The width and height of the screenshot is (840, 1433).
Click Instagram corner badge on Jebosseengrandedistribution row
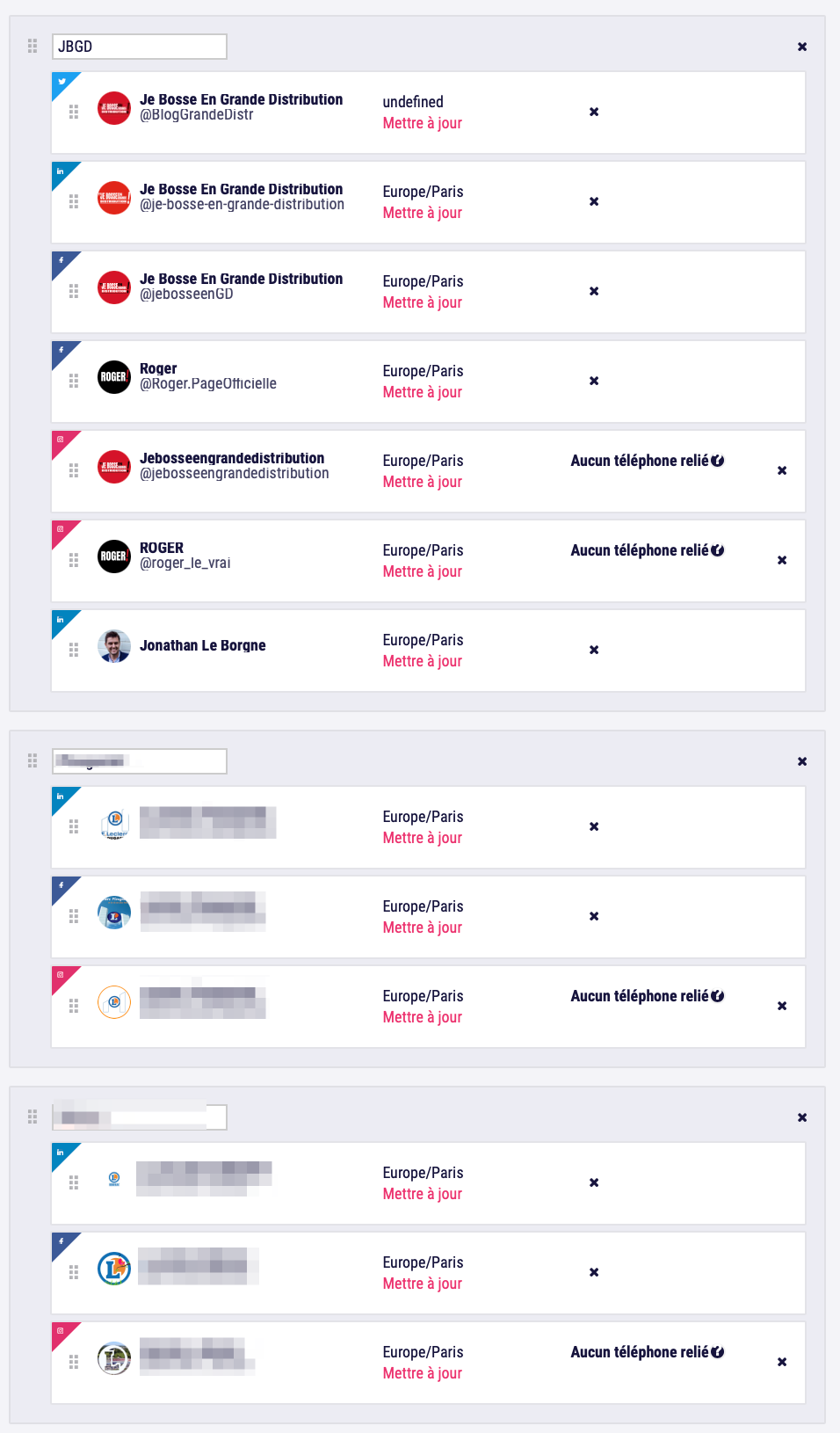point(62,440)
